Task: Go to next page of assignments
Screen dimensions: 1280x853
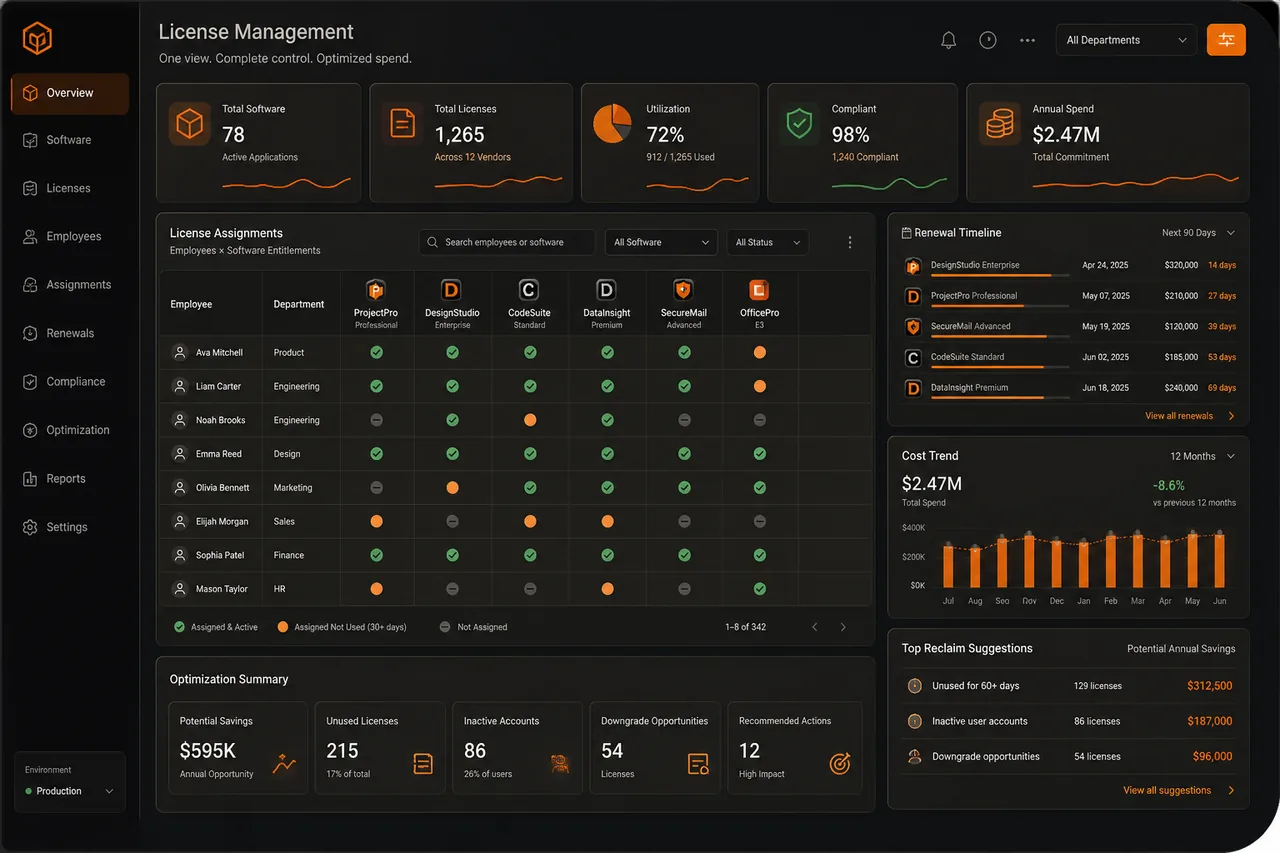Action: 843,627
